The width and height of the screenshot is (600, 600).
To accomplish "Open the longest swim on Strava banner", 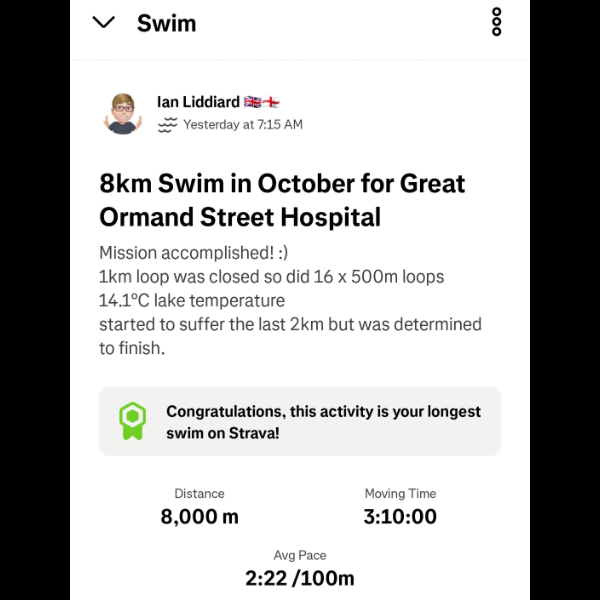I will (323, 422).
